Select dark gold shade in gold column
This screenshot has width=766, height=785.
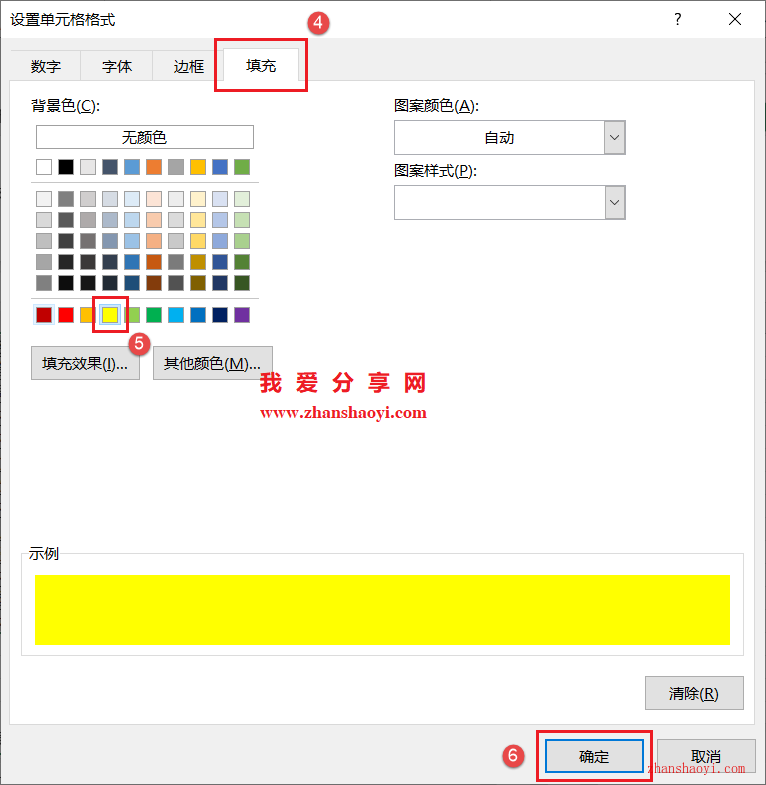tap(198, 262)
